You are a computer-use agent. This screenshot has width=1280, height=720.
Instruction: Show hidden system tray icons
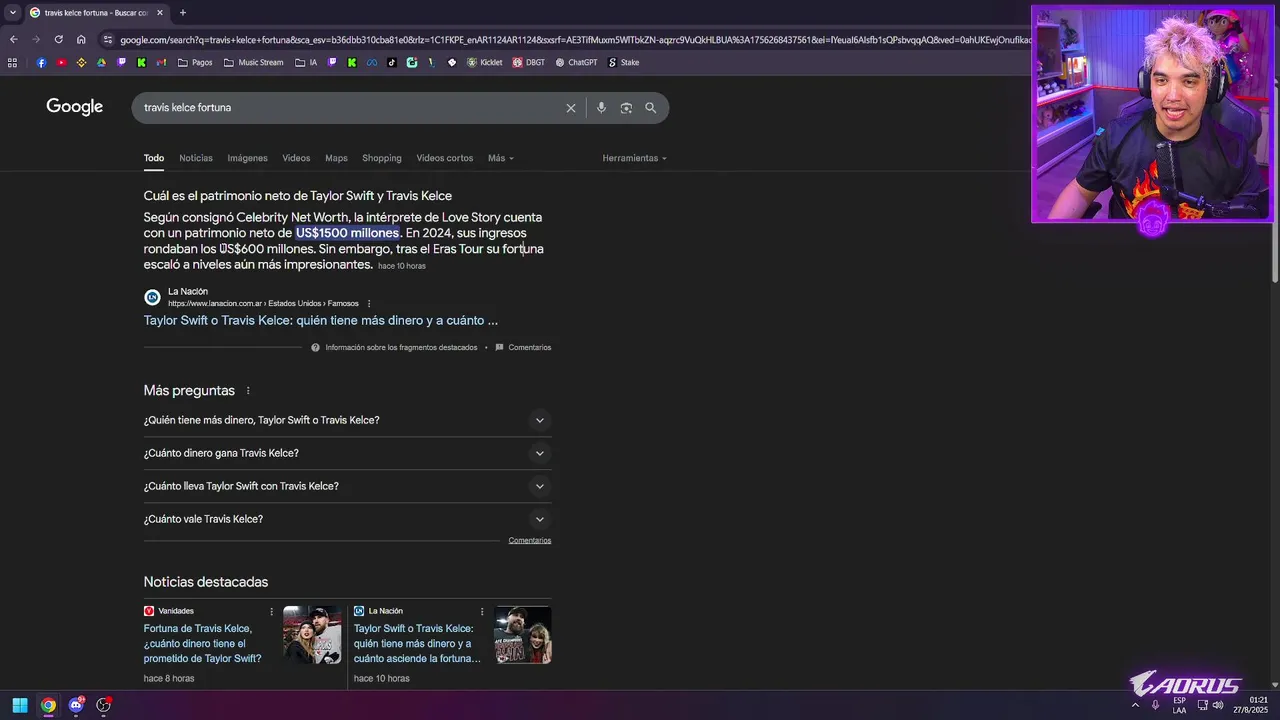[1135, 705]
